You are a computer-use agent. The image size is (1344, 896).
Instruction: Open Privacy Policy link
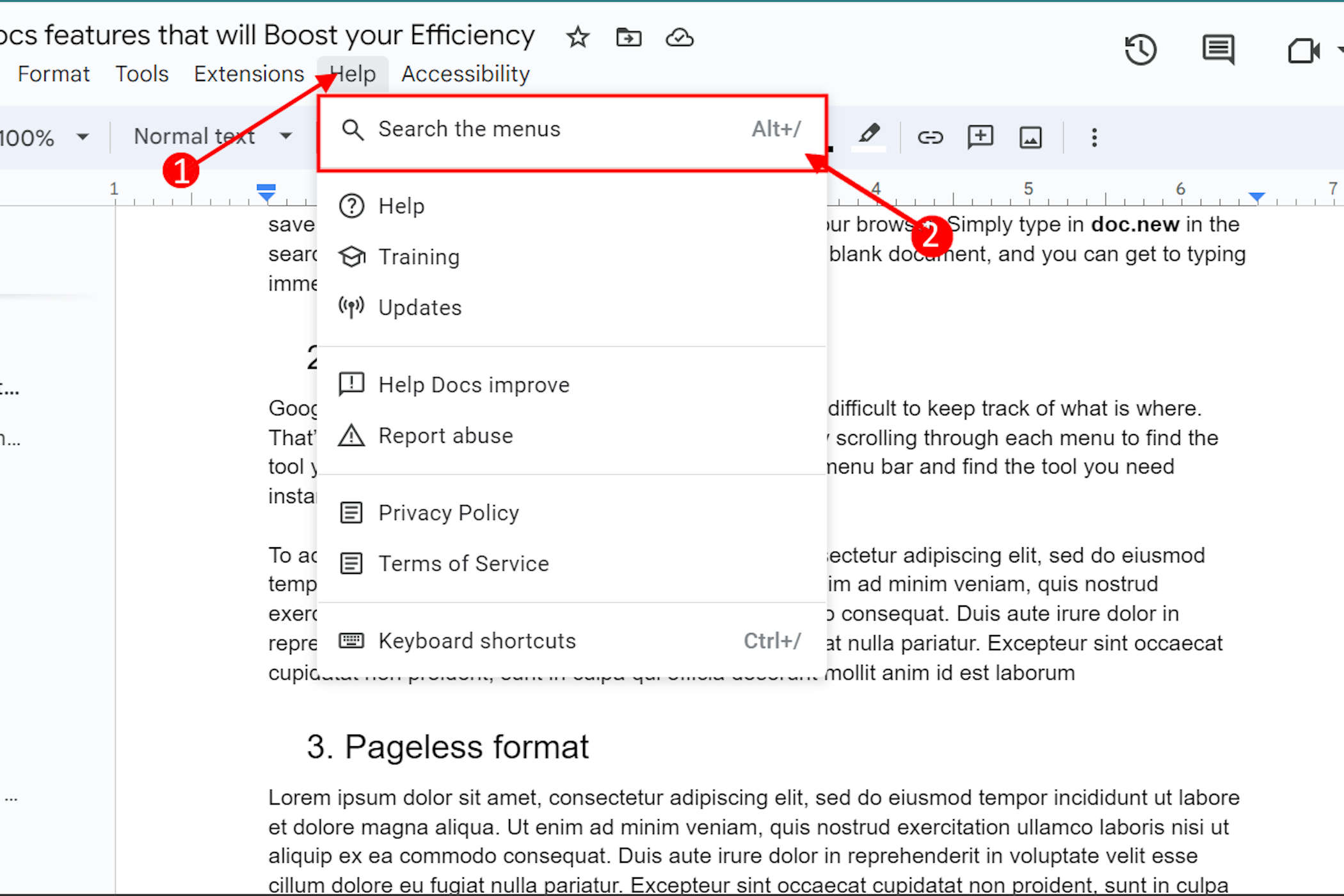(448, 513)
